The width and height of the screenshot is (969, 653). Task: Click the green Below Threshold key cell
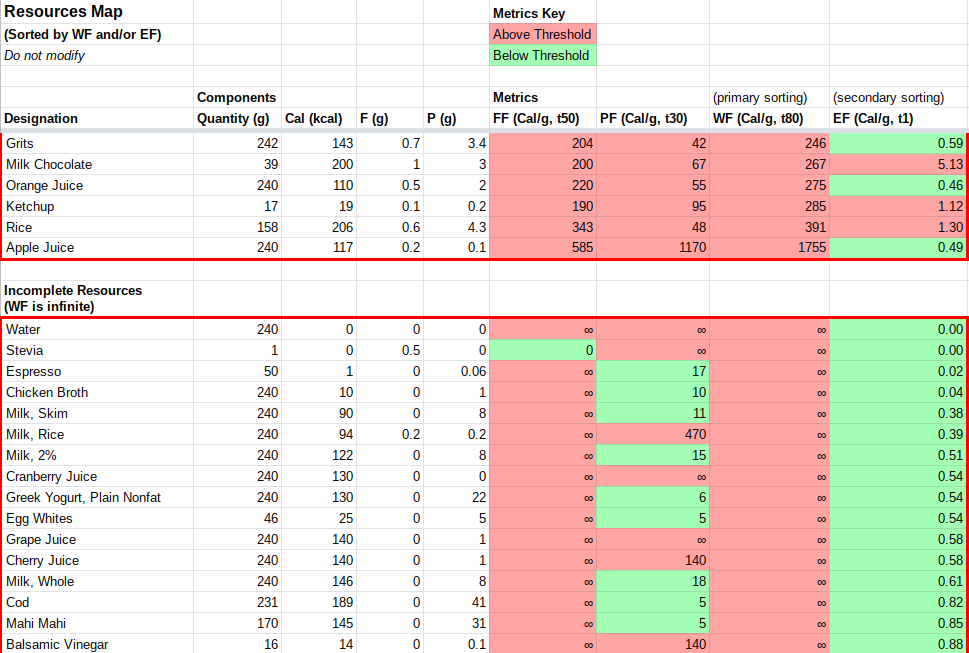click(x=541, y=55)
